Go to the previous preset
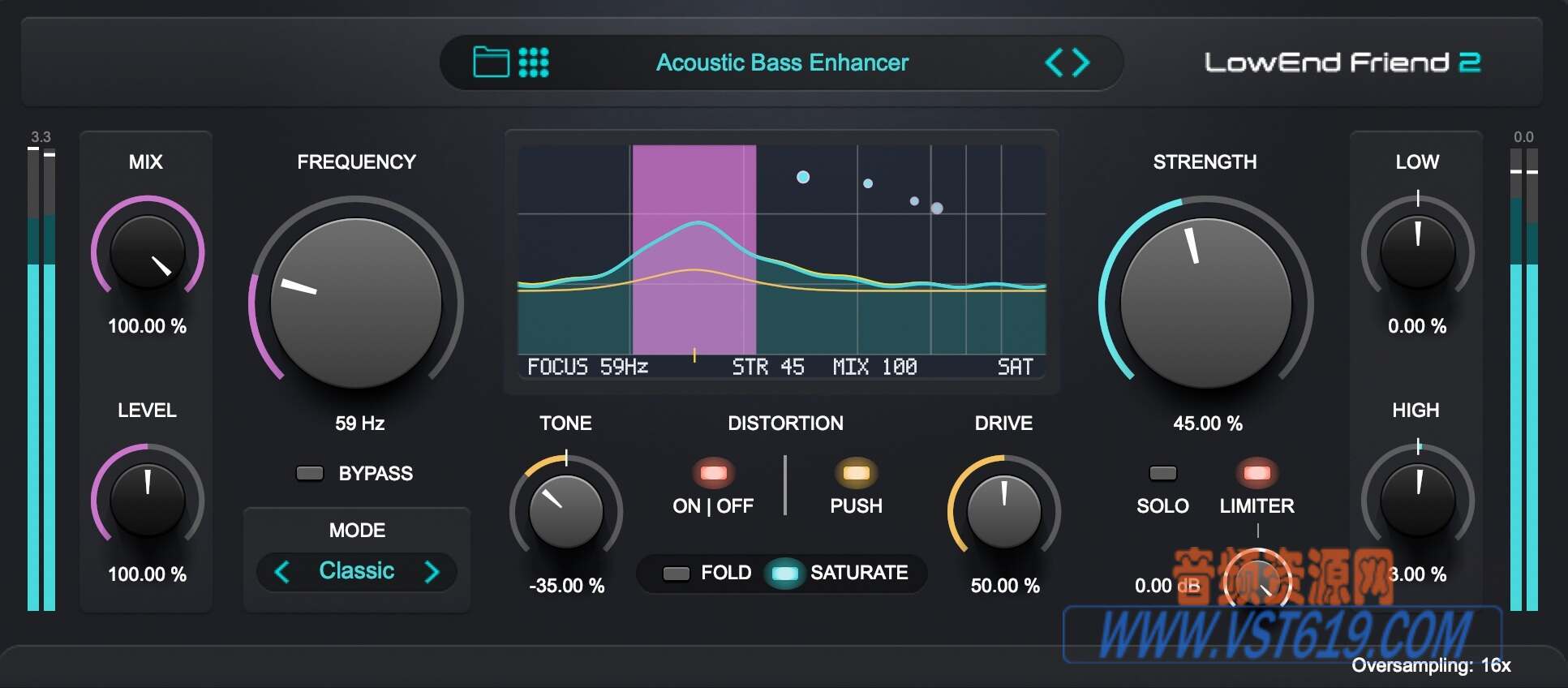This screenshot has width=1568, height=688. point(1053,62)
